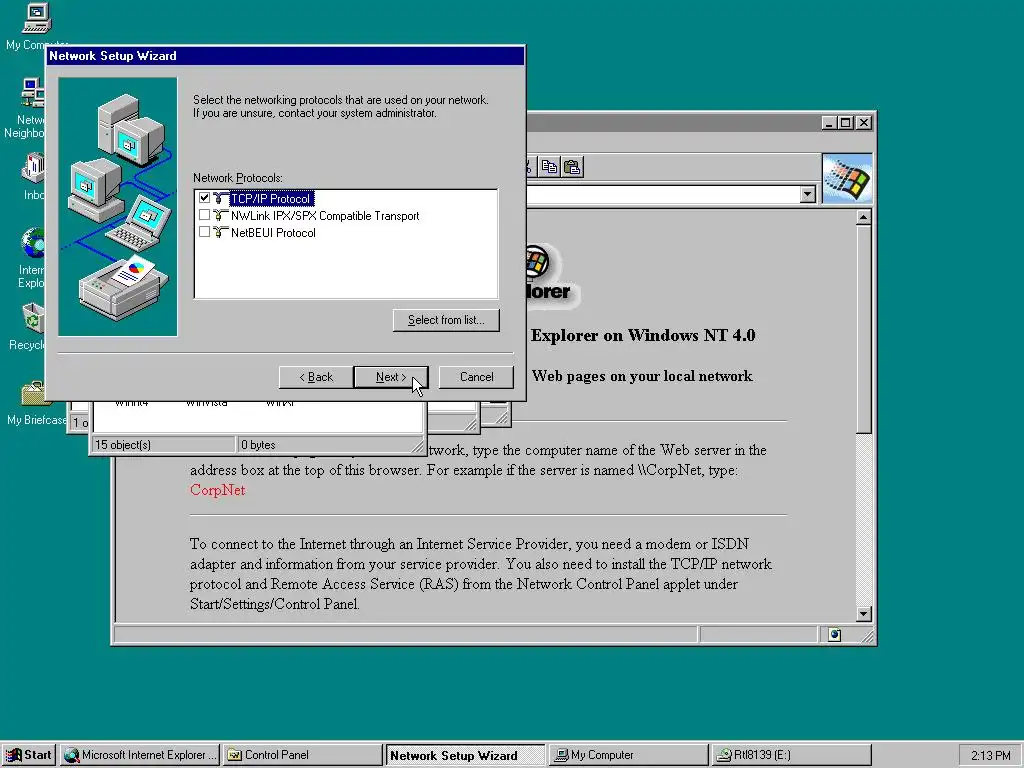
Task: Close the Internet Explorer window
Action: (x=863, y=122)
